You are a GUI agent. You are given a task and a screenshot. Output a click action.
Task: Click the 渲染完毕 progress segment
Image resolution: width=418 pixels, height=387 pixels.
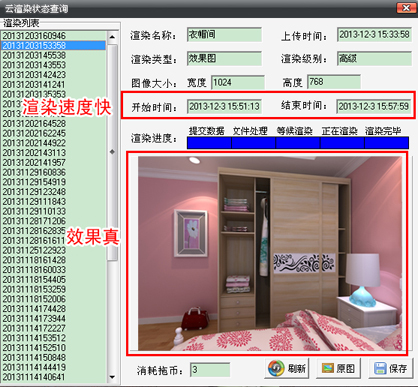pos(387,142)
